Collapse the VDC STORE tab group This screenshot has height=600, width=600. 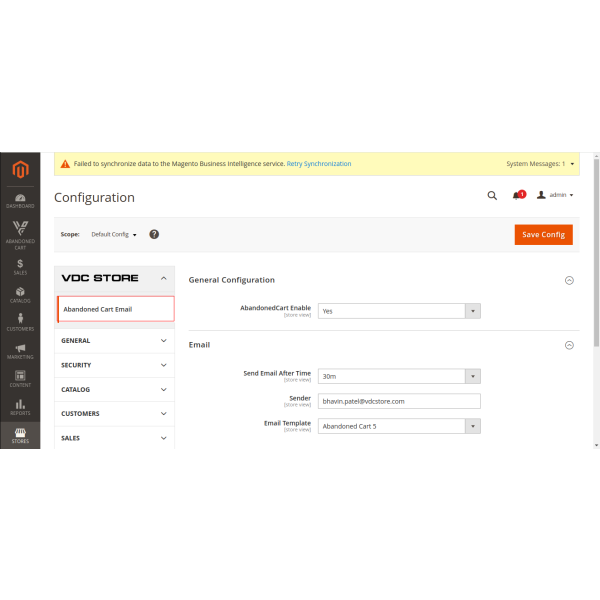tap(114, 279)
